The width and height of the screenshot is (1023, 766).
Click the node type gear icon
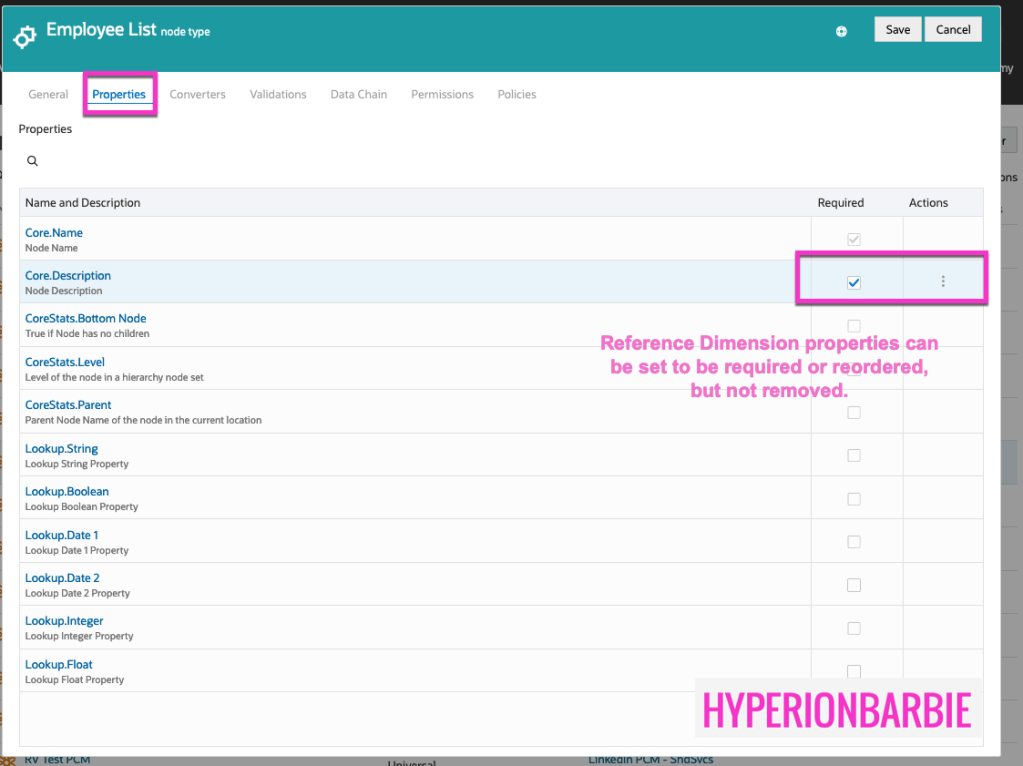(25, 36)
